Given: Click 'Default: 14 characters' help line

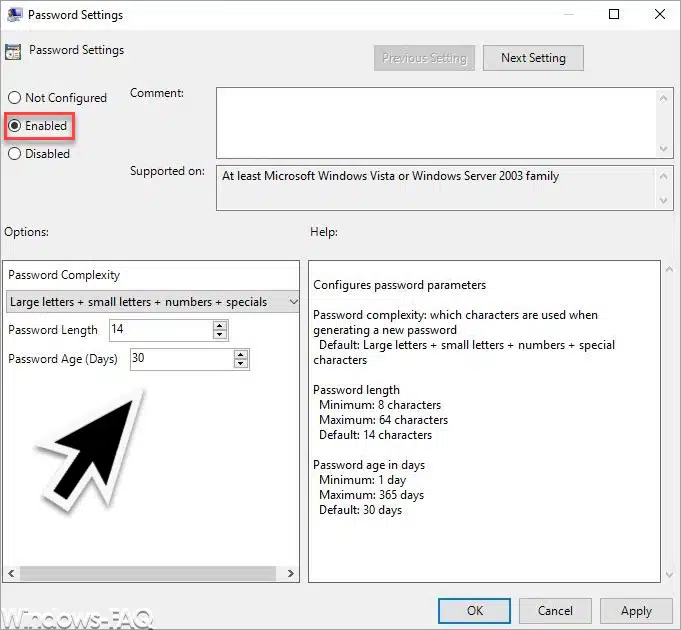Looking at the screenshot, I should click(375, 435).
